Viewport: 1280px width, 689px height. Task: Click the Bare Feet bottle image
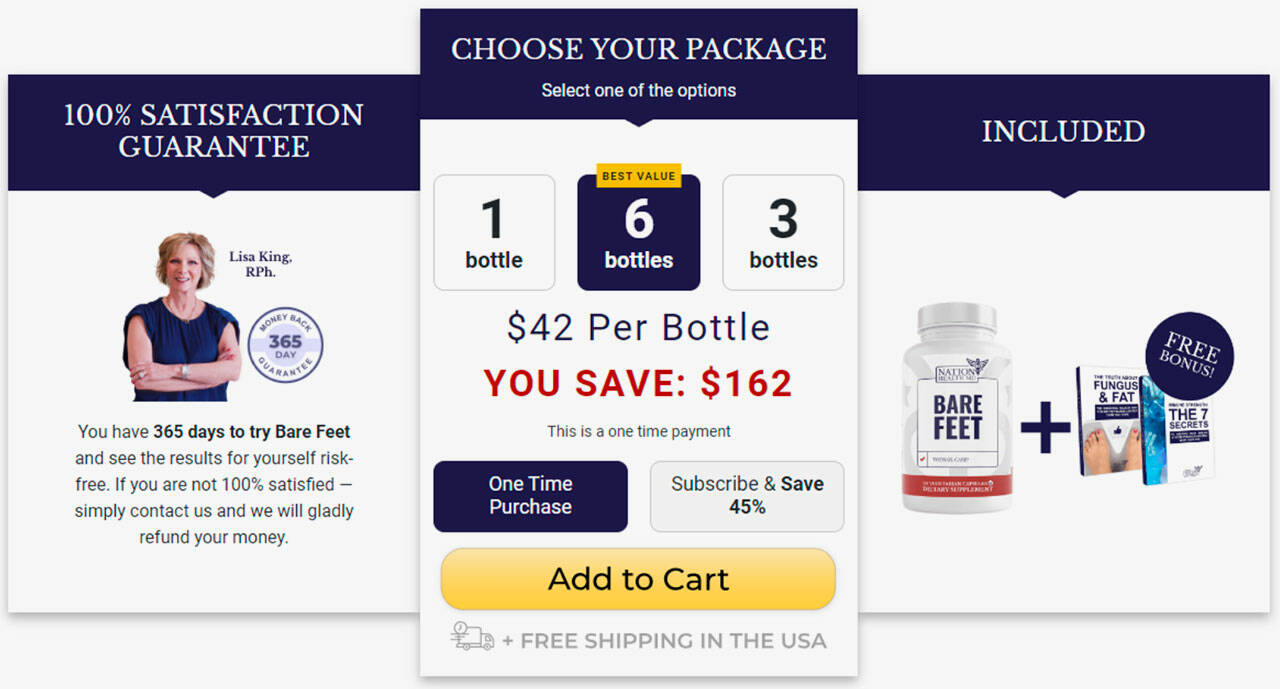(957, 408)
